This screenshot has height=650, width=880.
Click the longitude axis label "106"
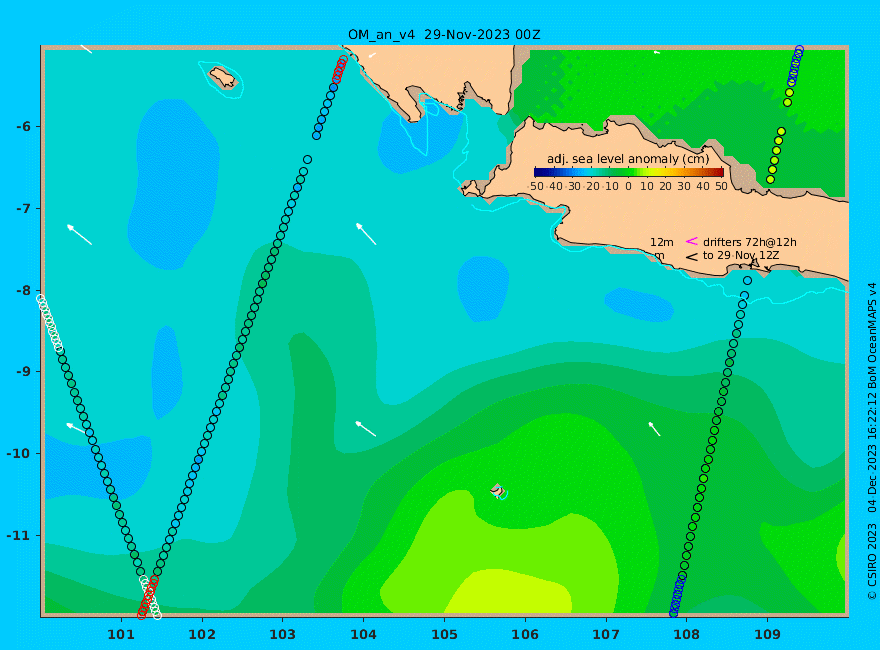pos(525,634)
